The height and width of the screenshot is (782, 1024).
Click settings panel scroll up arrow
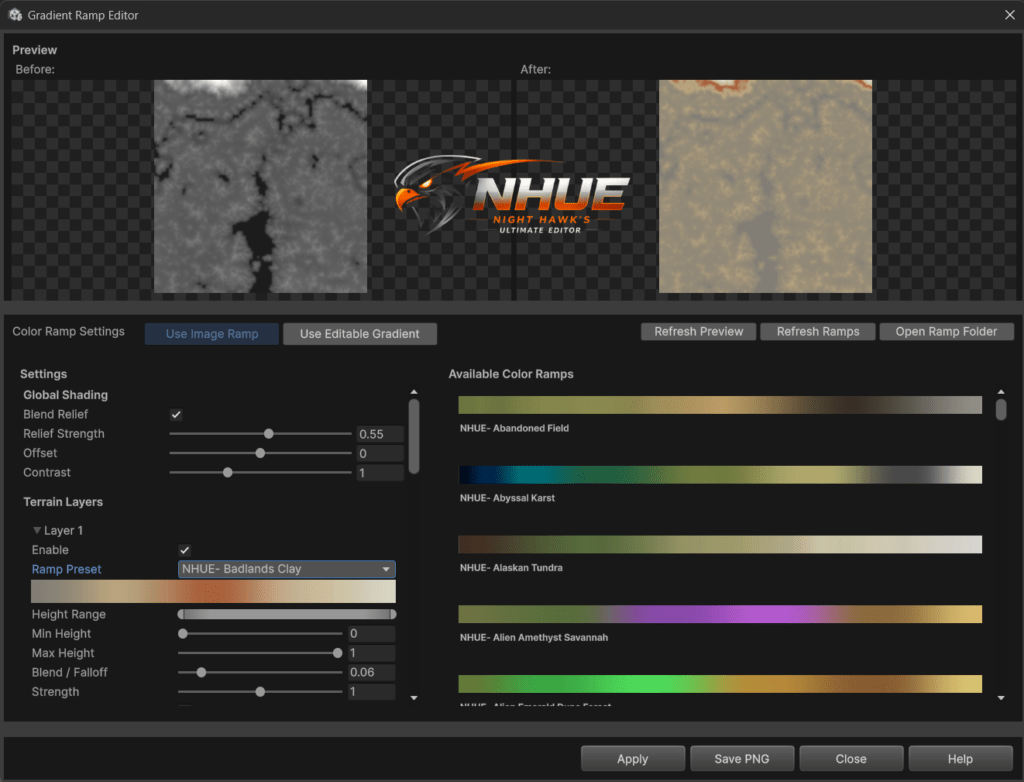(x=413, y=392)
